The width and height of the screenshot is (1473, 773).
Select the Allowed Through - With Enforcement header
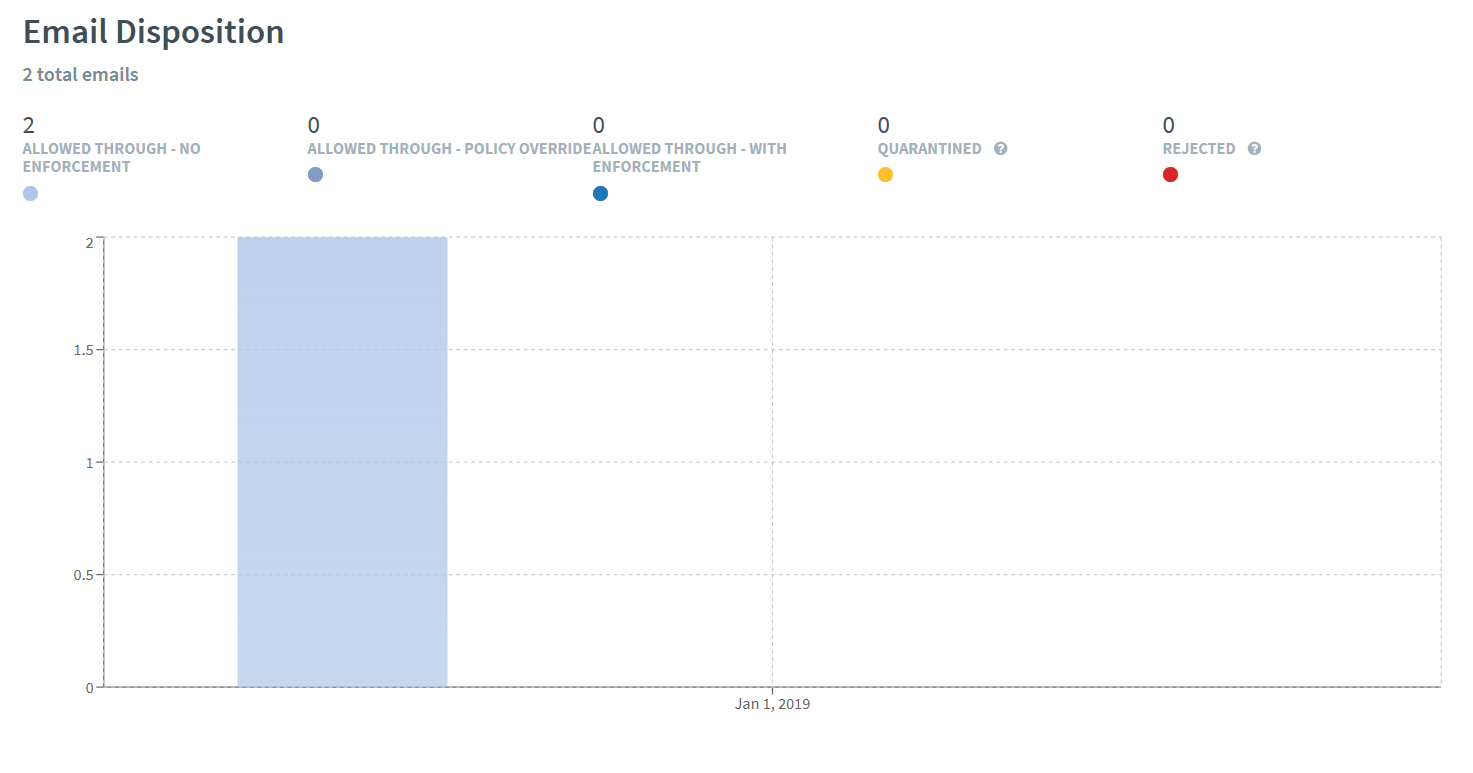[x=689, y=157]
